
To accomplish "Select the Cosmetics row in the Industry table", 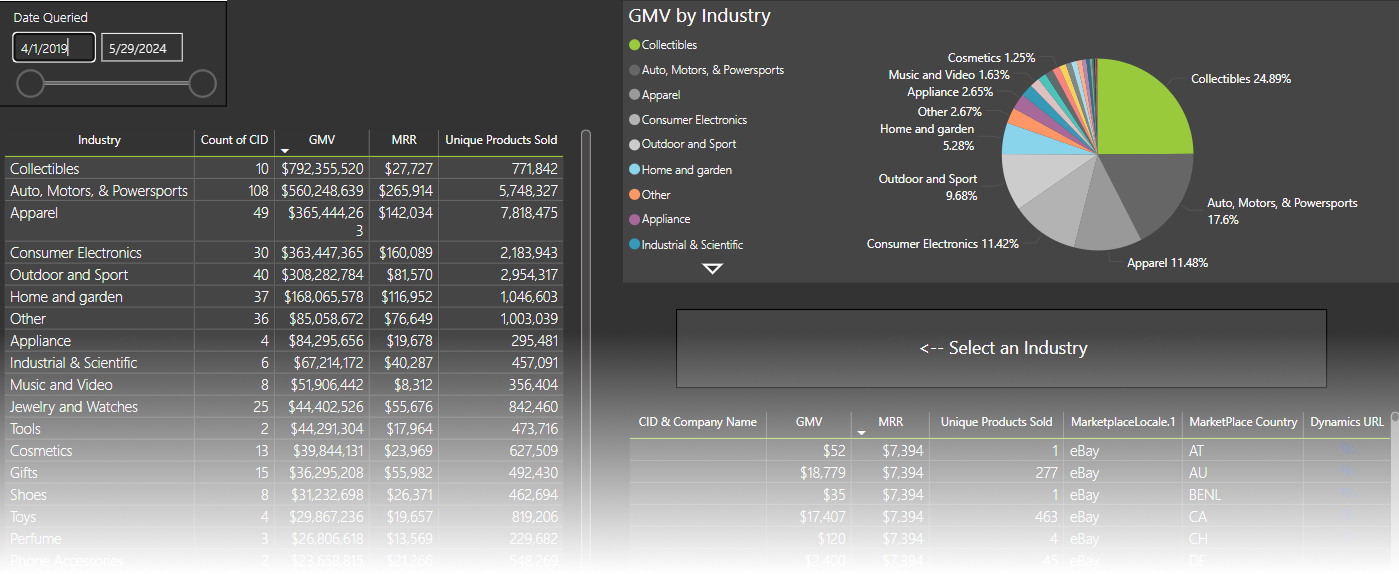I will (x=285, y=451).
